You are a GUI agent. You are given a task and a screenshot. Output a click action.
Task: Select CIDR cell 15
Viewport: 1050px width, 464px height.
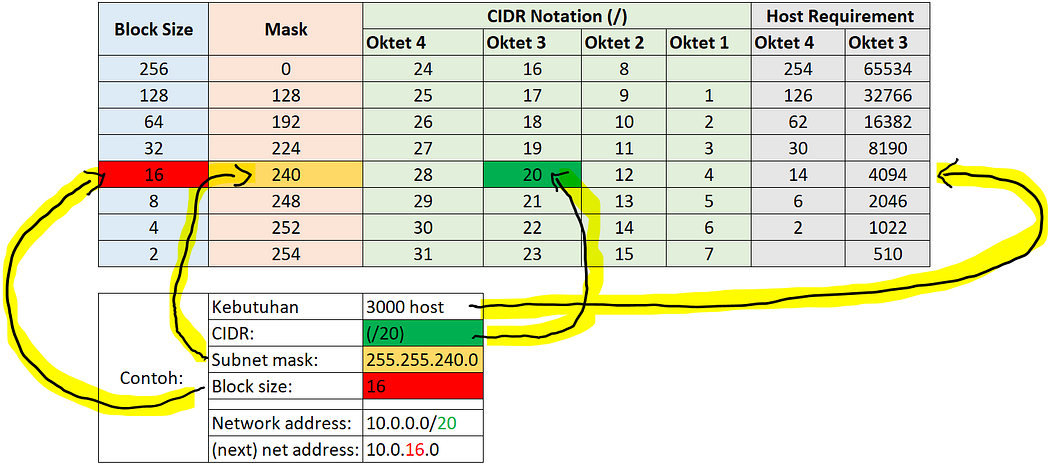click(624, 253)
